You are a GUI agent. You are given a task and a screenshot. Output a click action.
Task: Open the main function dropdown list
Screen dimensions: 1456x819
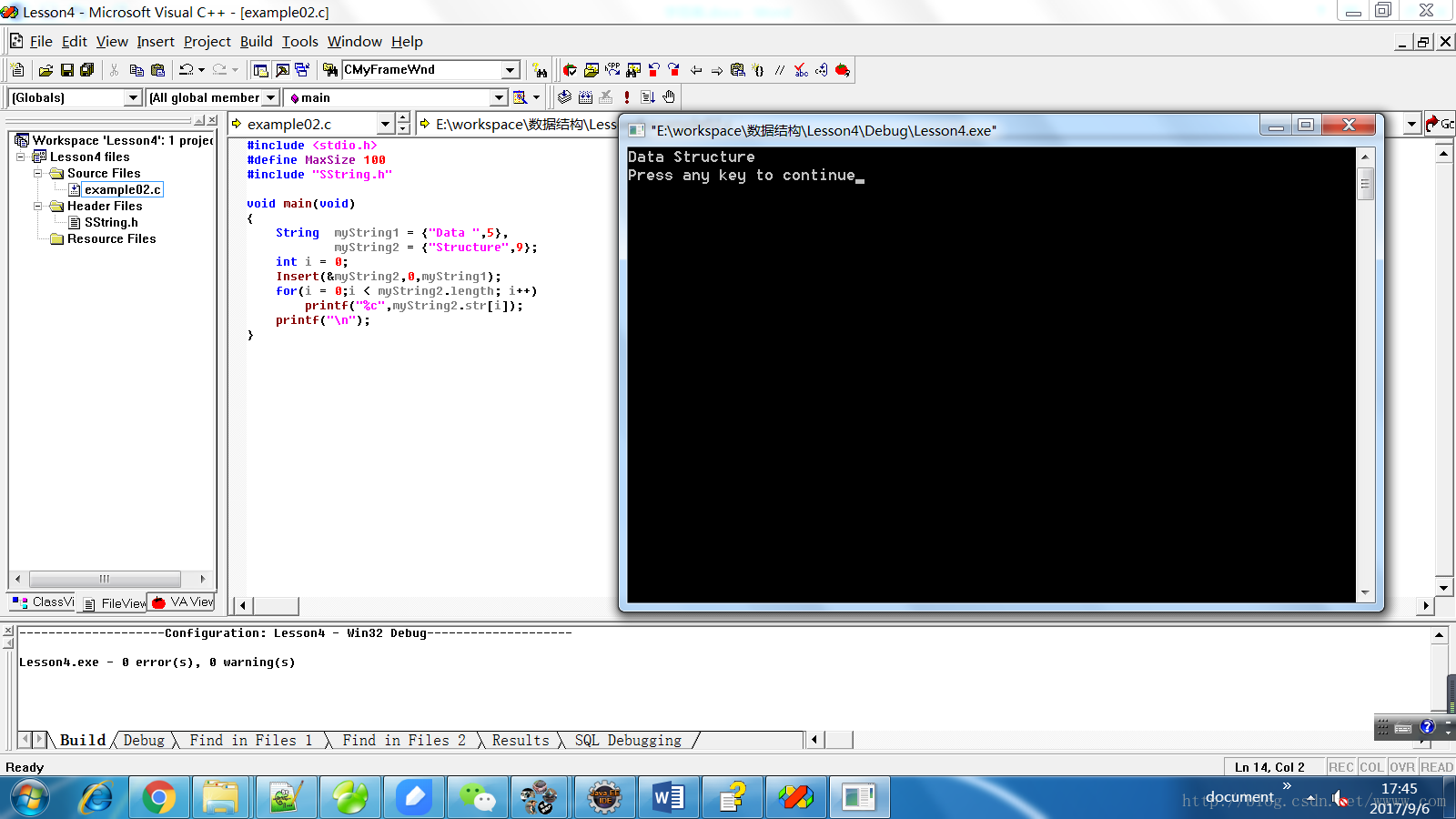[499, 97]
